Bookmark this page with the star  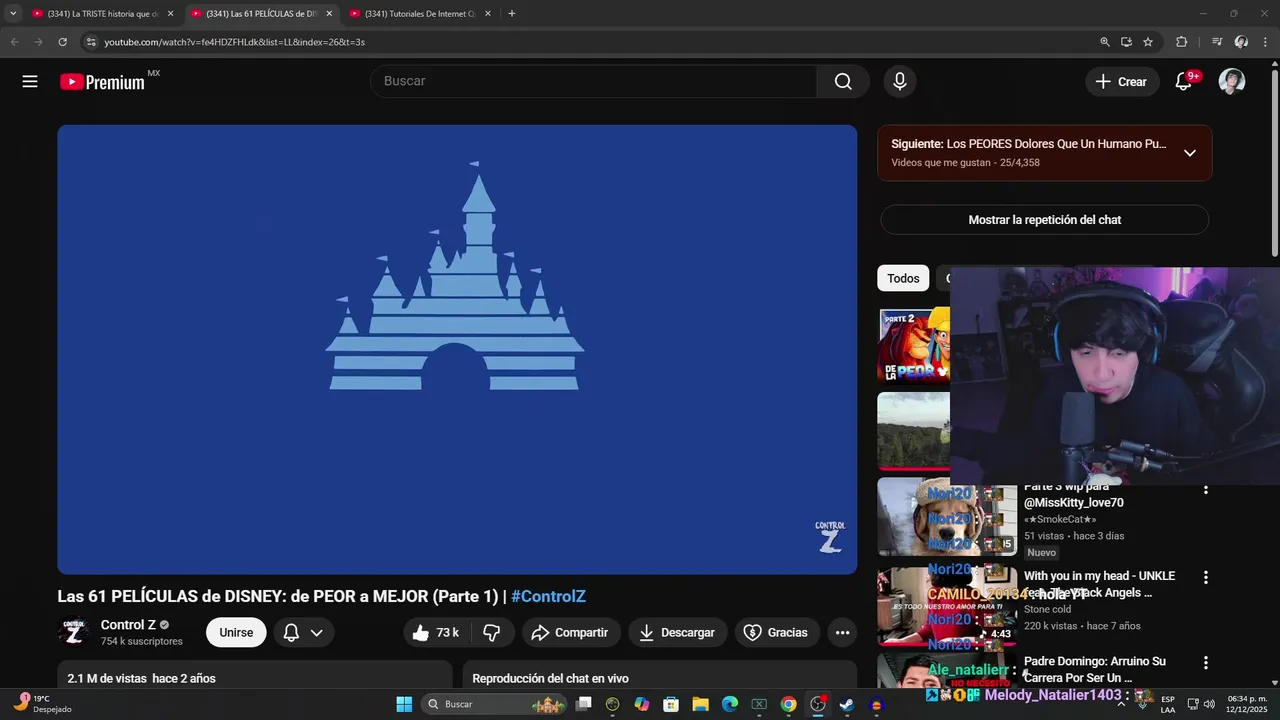1148,42
